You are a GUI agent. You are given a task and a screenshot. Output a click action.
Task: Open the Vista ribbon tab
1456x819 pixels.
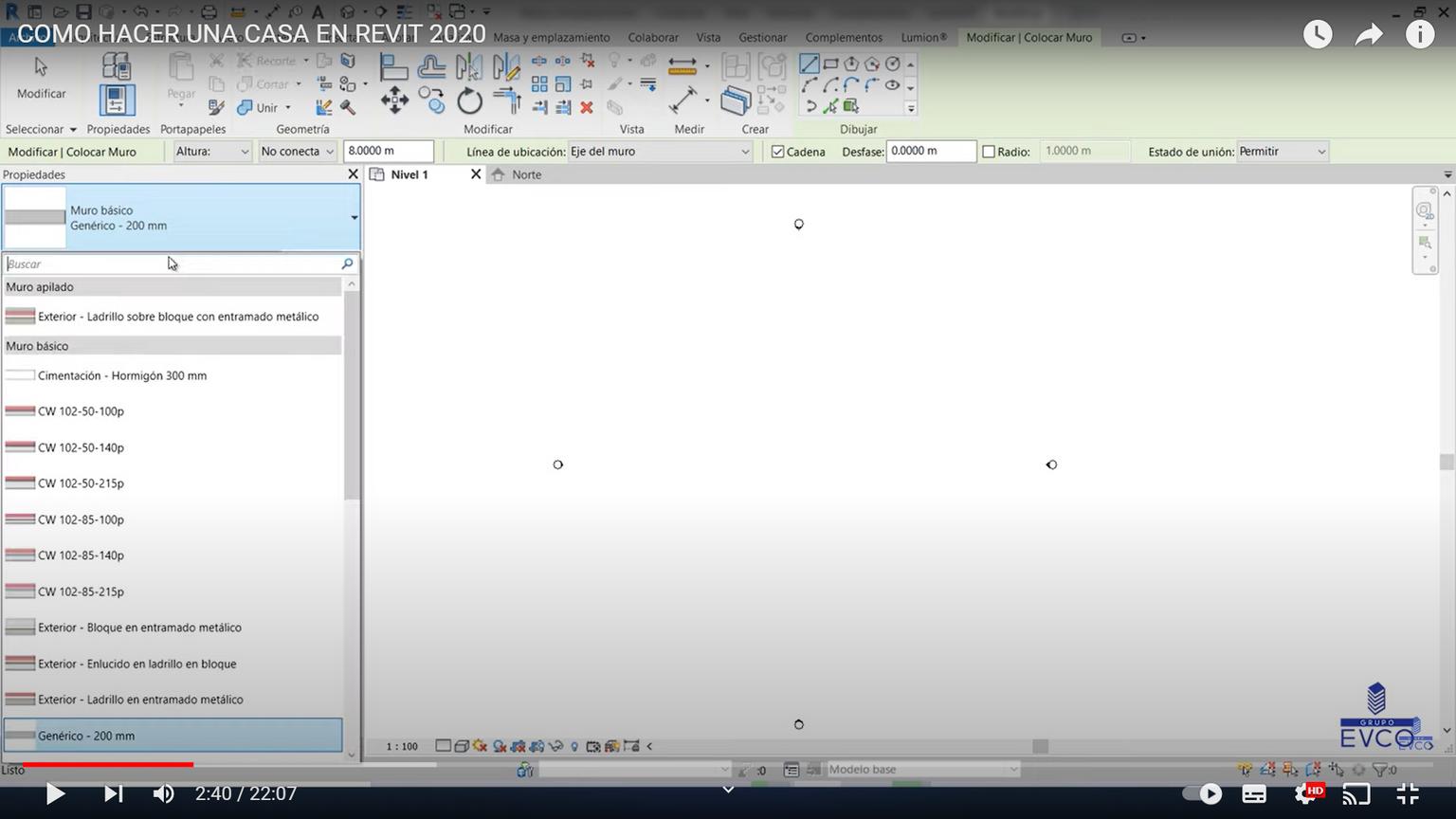[x=708, y=38]
